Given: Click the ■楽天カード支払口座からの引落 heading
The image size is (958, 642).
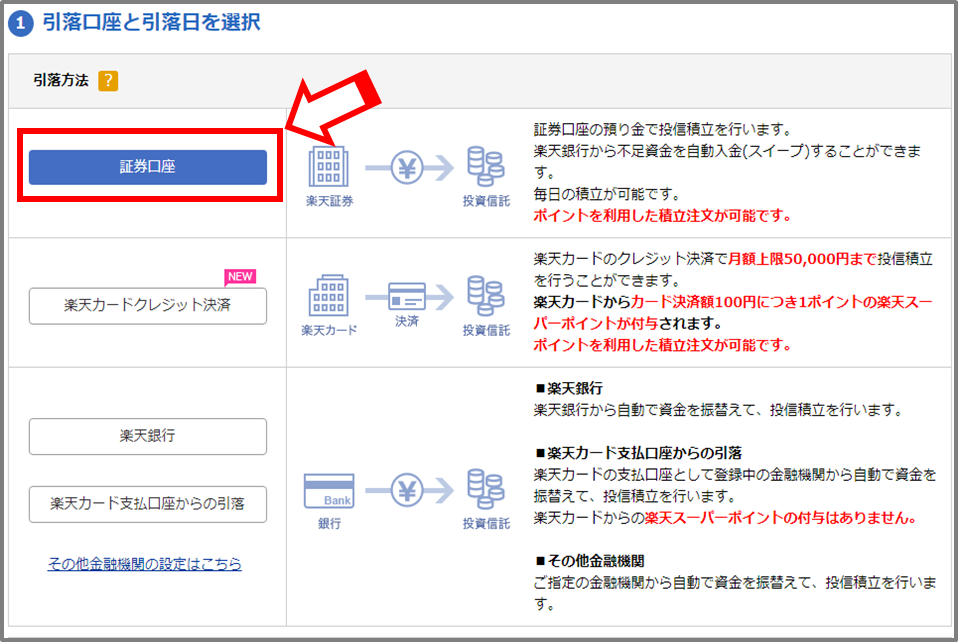Looking at the screenshot, I should [638, 453].
